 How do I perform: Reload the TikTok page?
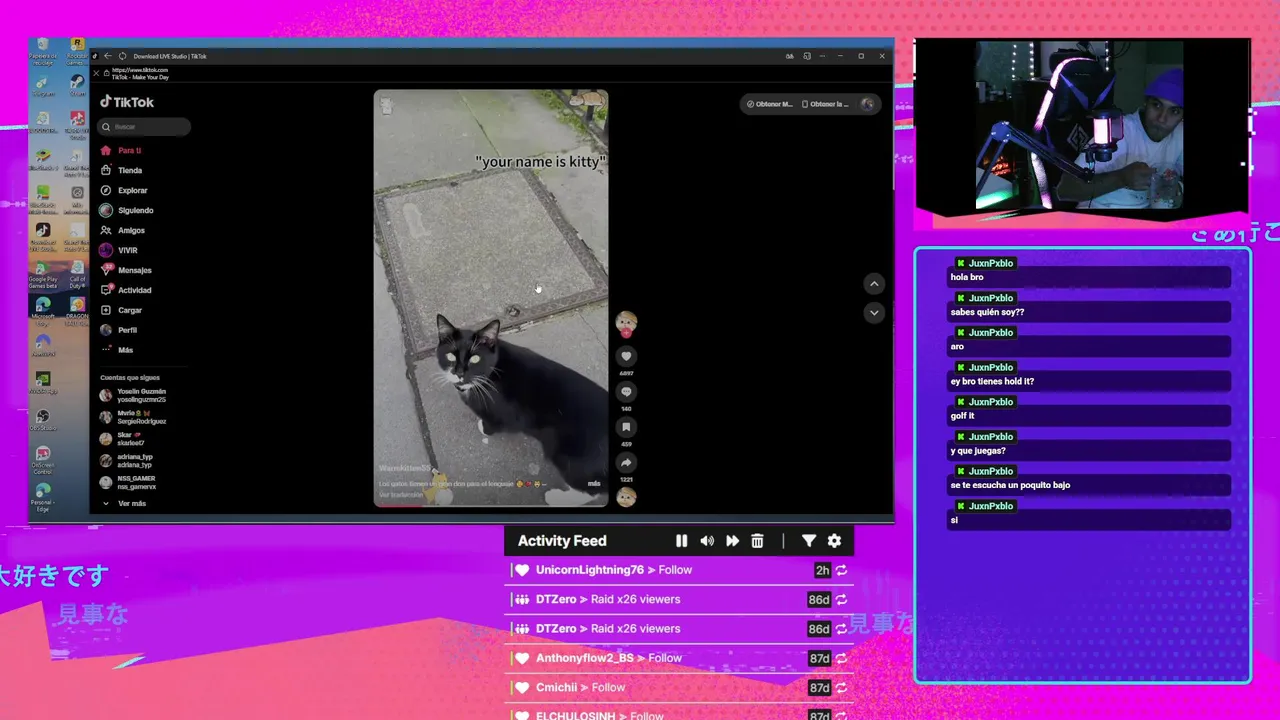point(122,56)
